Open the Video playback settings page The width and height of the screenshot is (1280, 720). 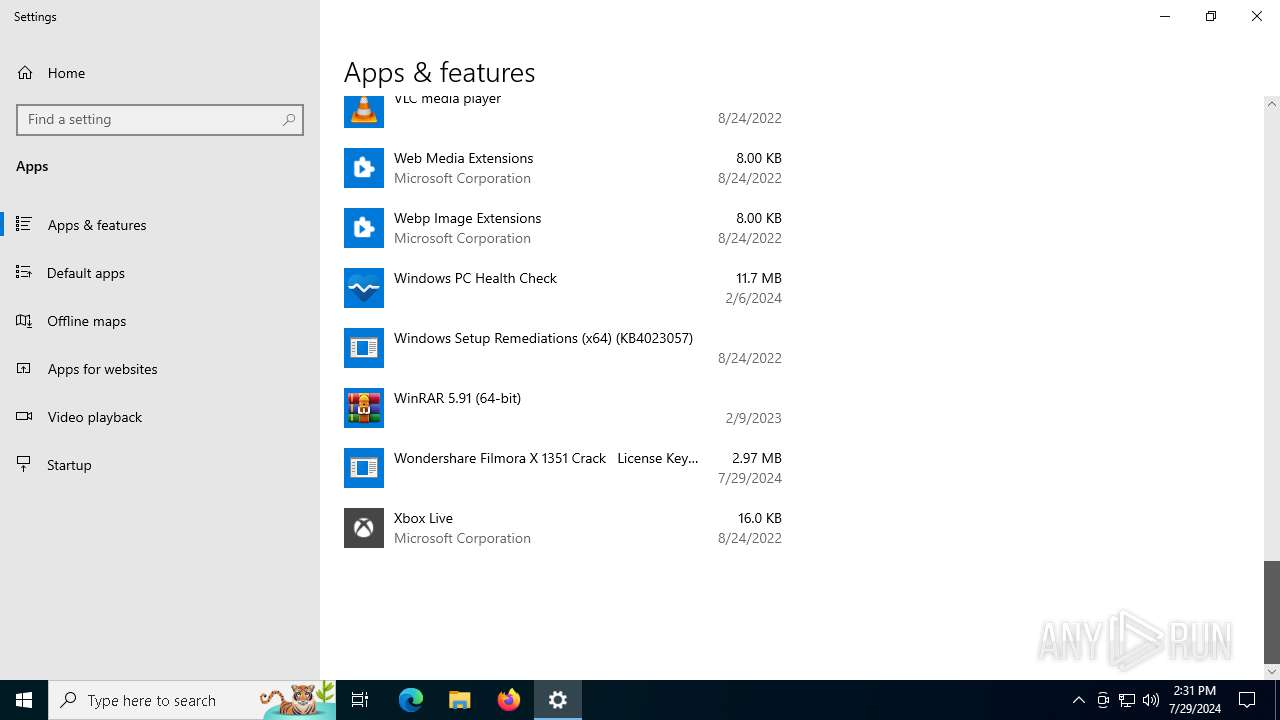(x=160, y=417)
